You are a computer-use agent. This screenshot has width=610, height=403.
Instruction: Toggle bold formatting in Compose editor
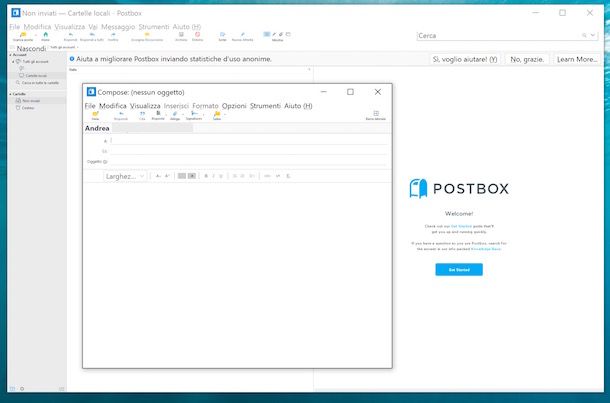(205, 176)
